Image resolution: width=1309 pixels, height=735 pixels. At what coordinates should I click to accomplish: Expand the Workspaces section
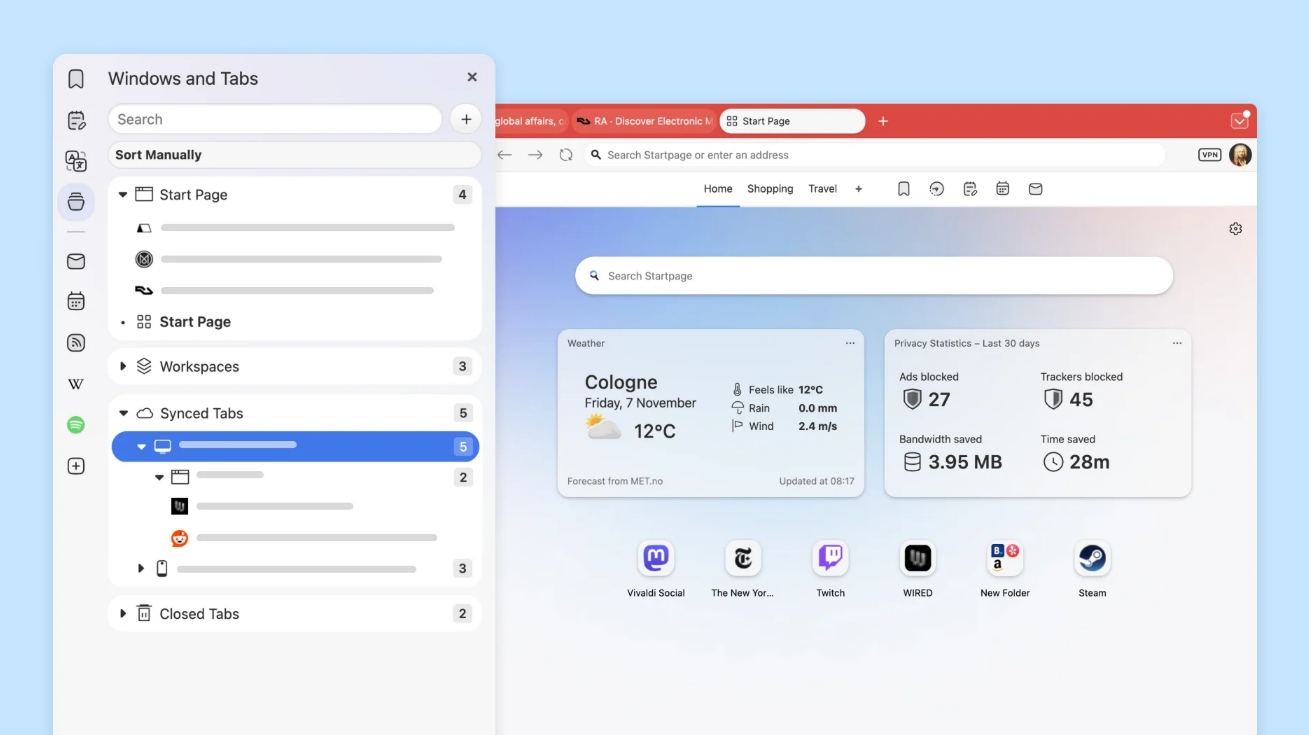[x=124, y=366]
